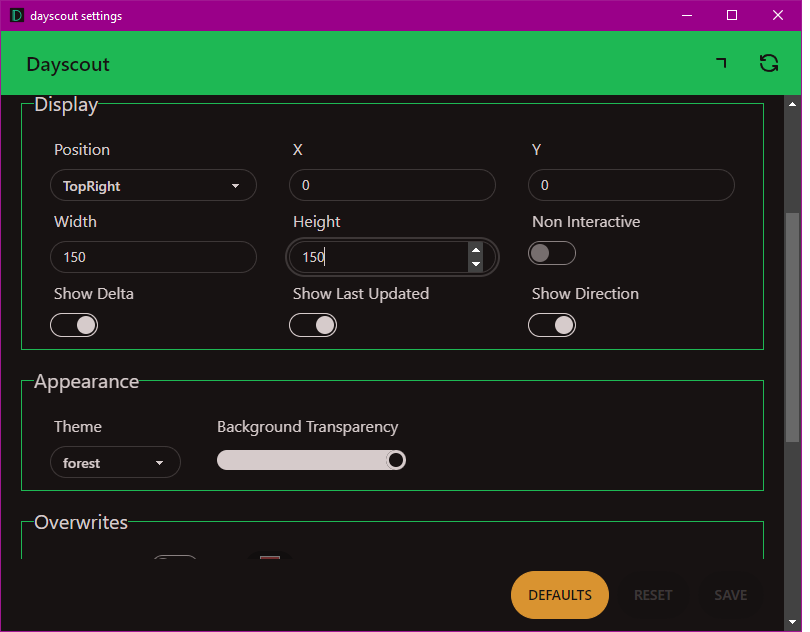Click the Appearance section heading
Viewport: 810px width, 632px height.
pos(87,381)
